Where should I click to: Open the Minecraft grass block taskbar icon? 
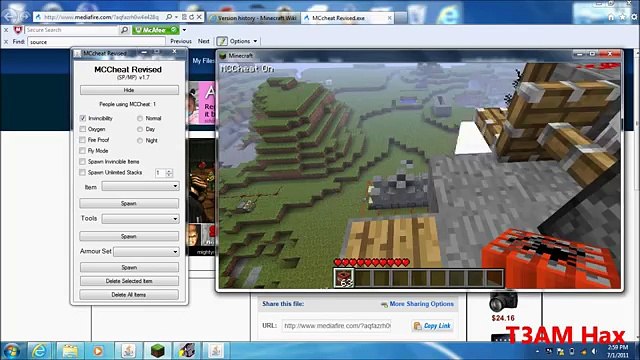tap(158, 351)
